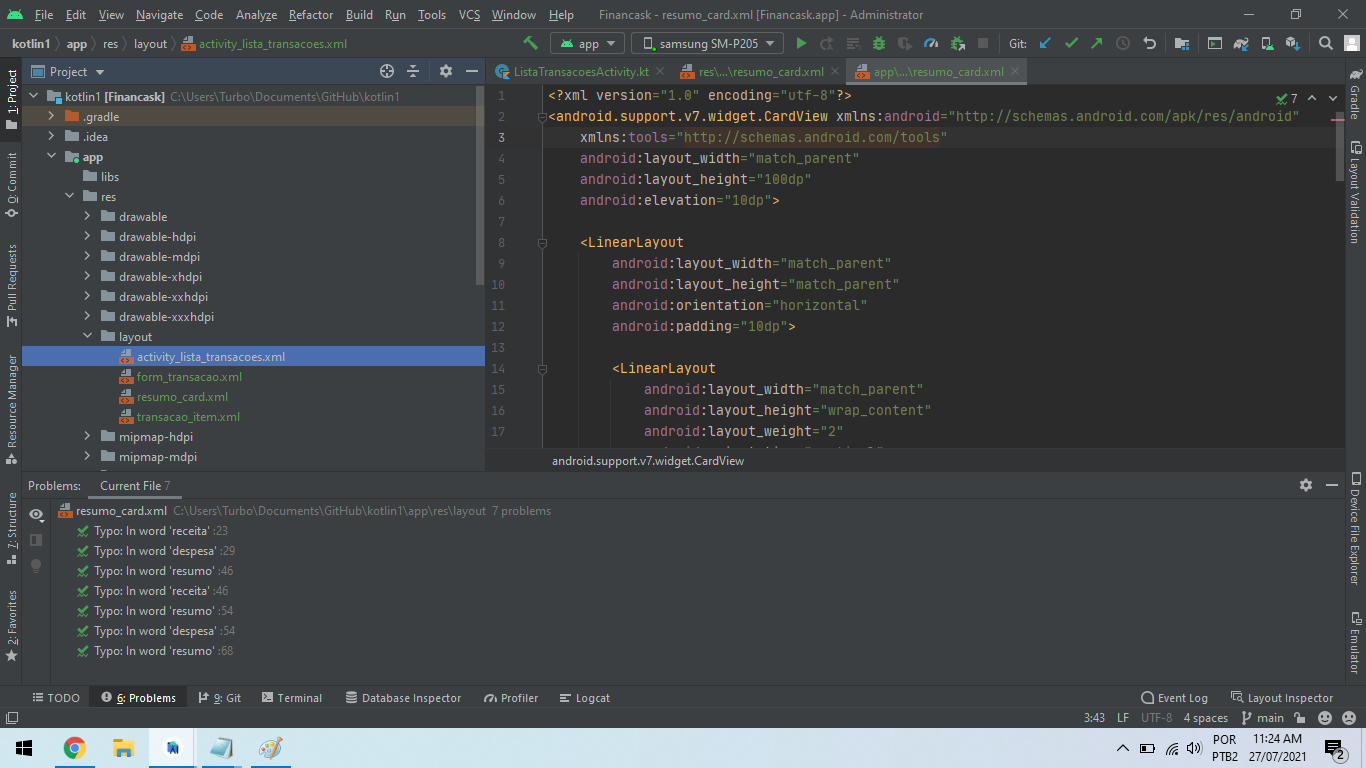Select transacao_item.xml in project tree
Image resolution: width=1366 pixels, height=768 pixels.
tap(188, 417)
